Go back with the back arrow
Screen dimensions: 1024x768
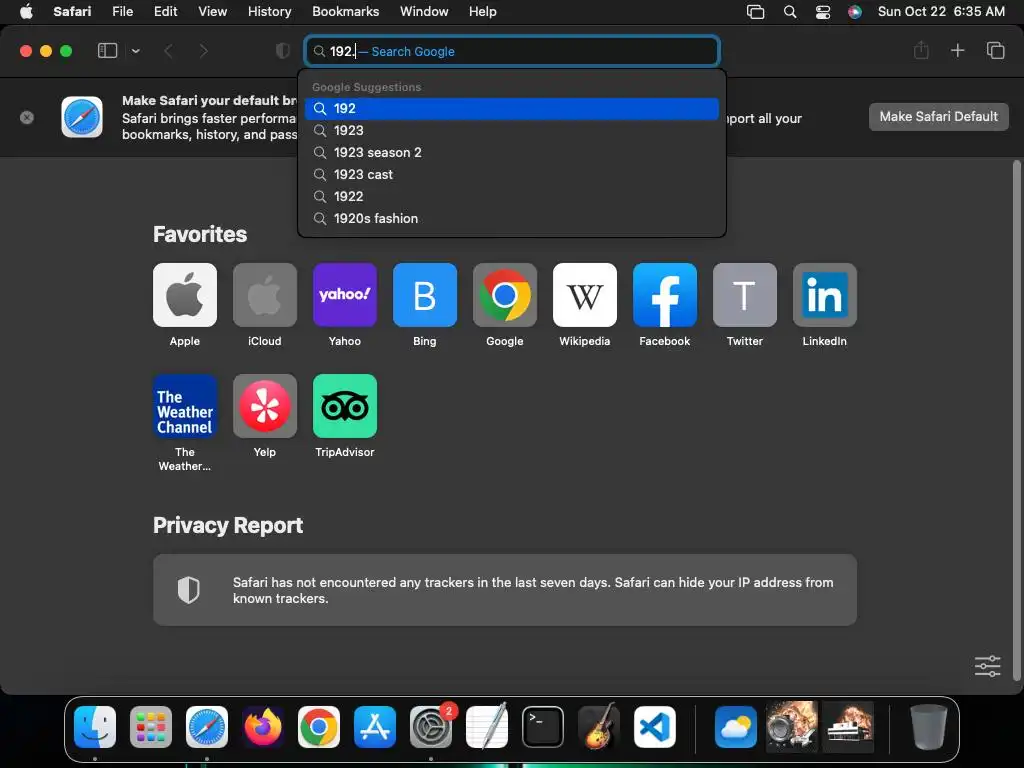tap(168, 51)
